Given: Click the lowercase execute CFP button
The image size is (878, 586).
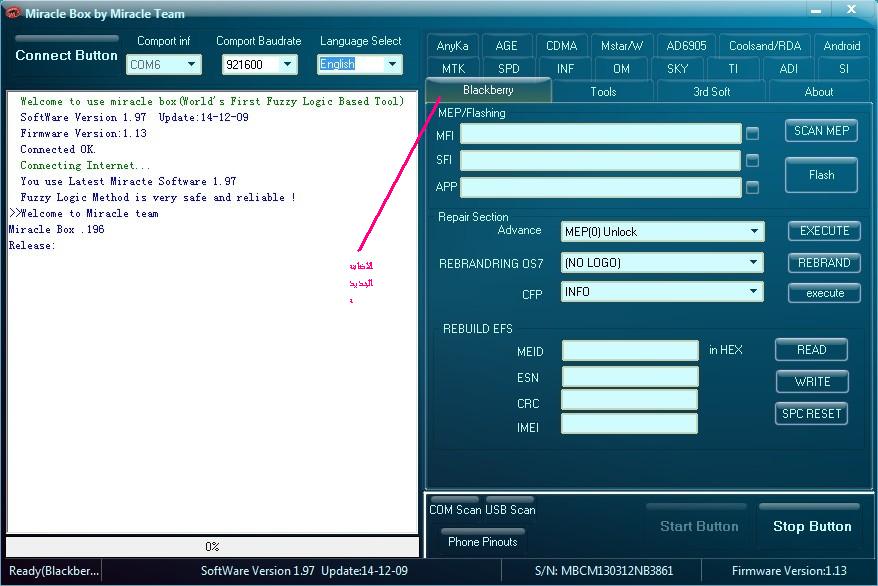Looking at the screenshot, I should tap(824, 293).
